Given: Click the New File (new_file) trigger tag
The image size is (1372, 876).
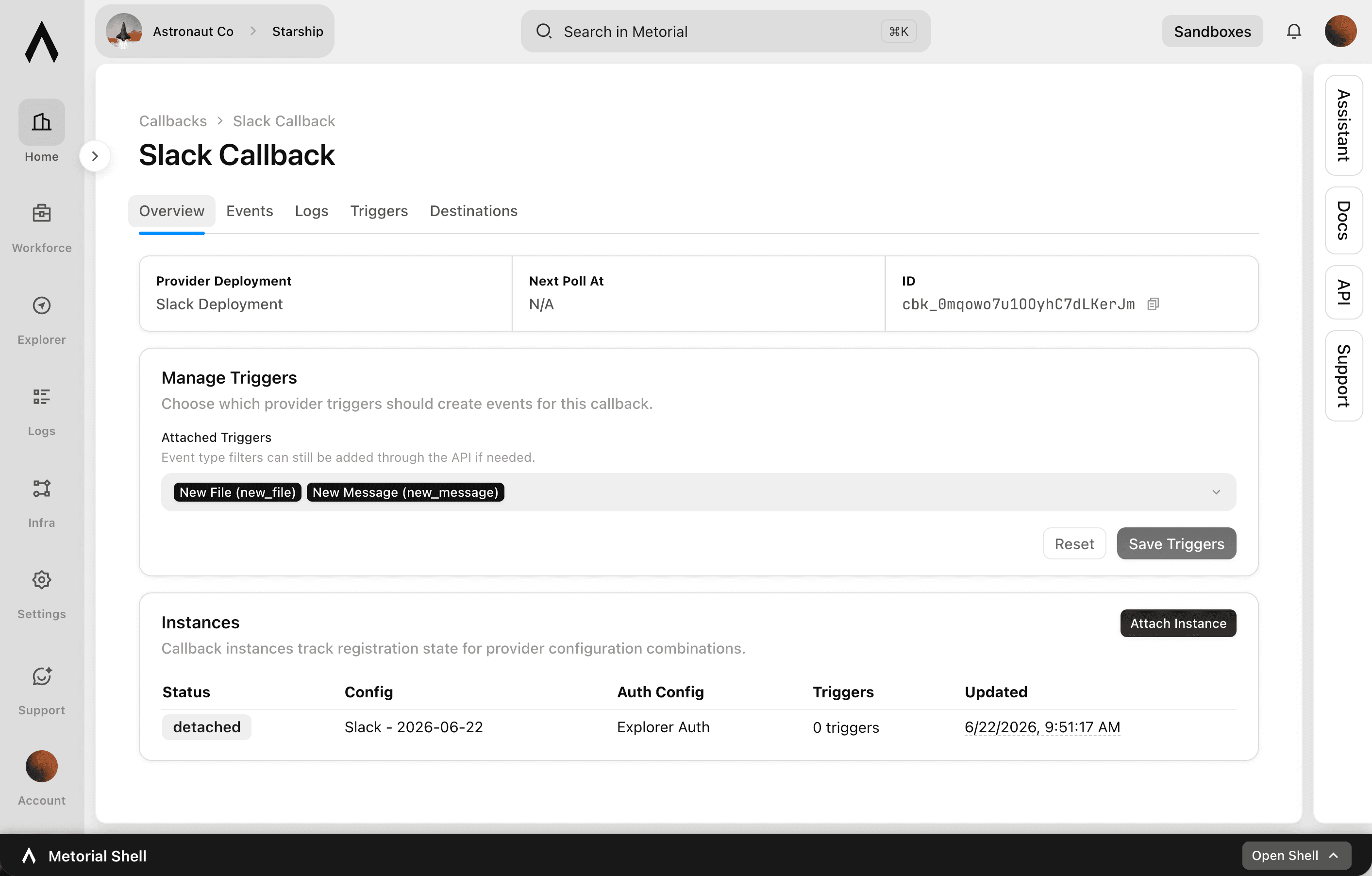Looking at the screenshot, I should pos(237,492).
